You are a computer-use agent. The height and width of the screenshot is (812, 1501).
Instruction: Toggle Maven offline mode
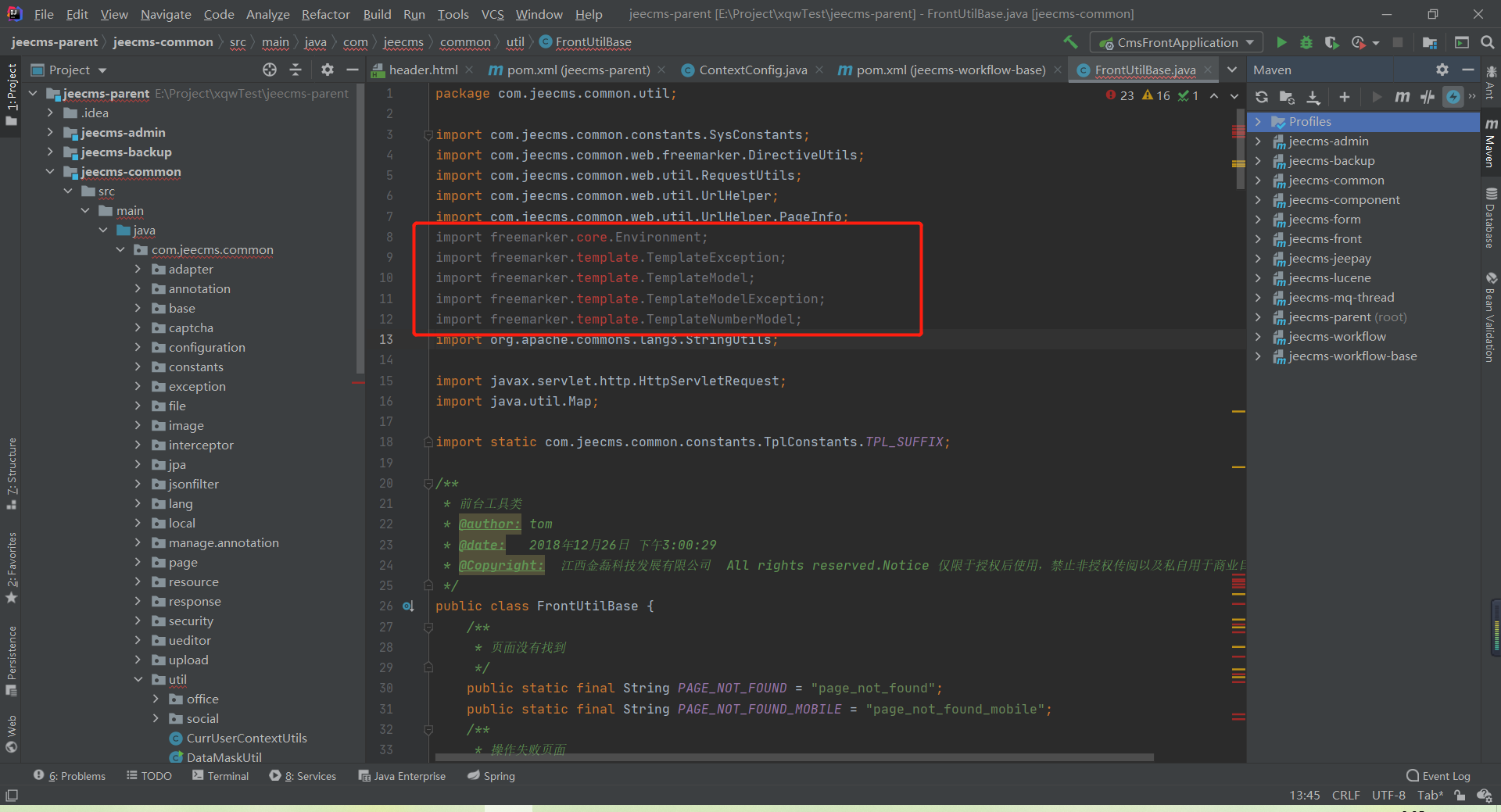tap(1428, 97)
